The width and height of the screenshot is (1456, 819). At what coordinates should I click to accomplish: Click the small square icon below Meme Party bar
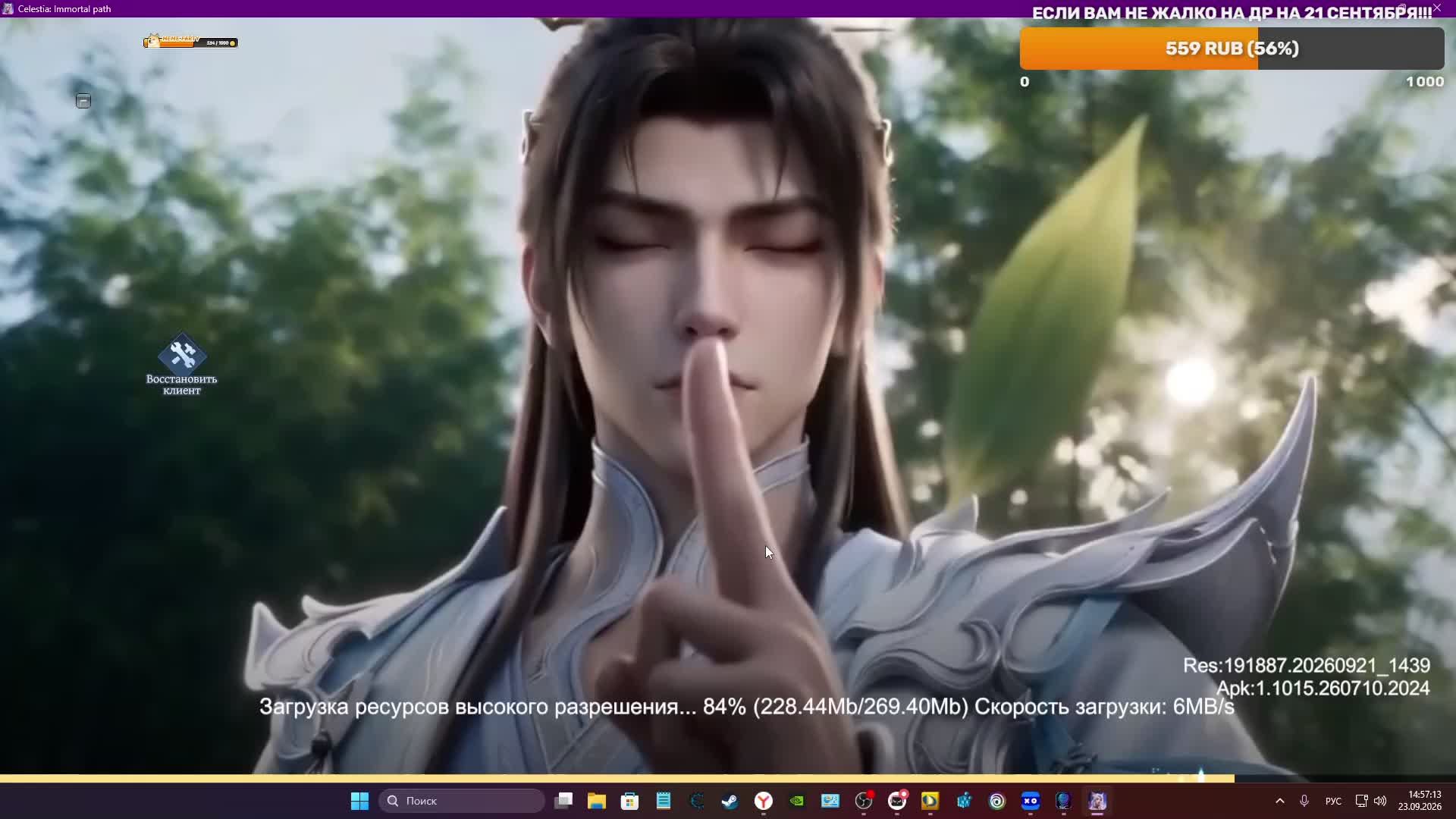tap(83, 101)
